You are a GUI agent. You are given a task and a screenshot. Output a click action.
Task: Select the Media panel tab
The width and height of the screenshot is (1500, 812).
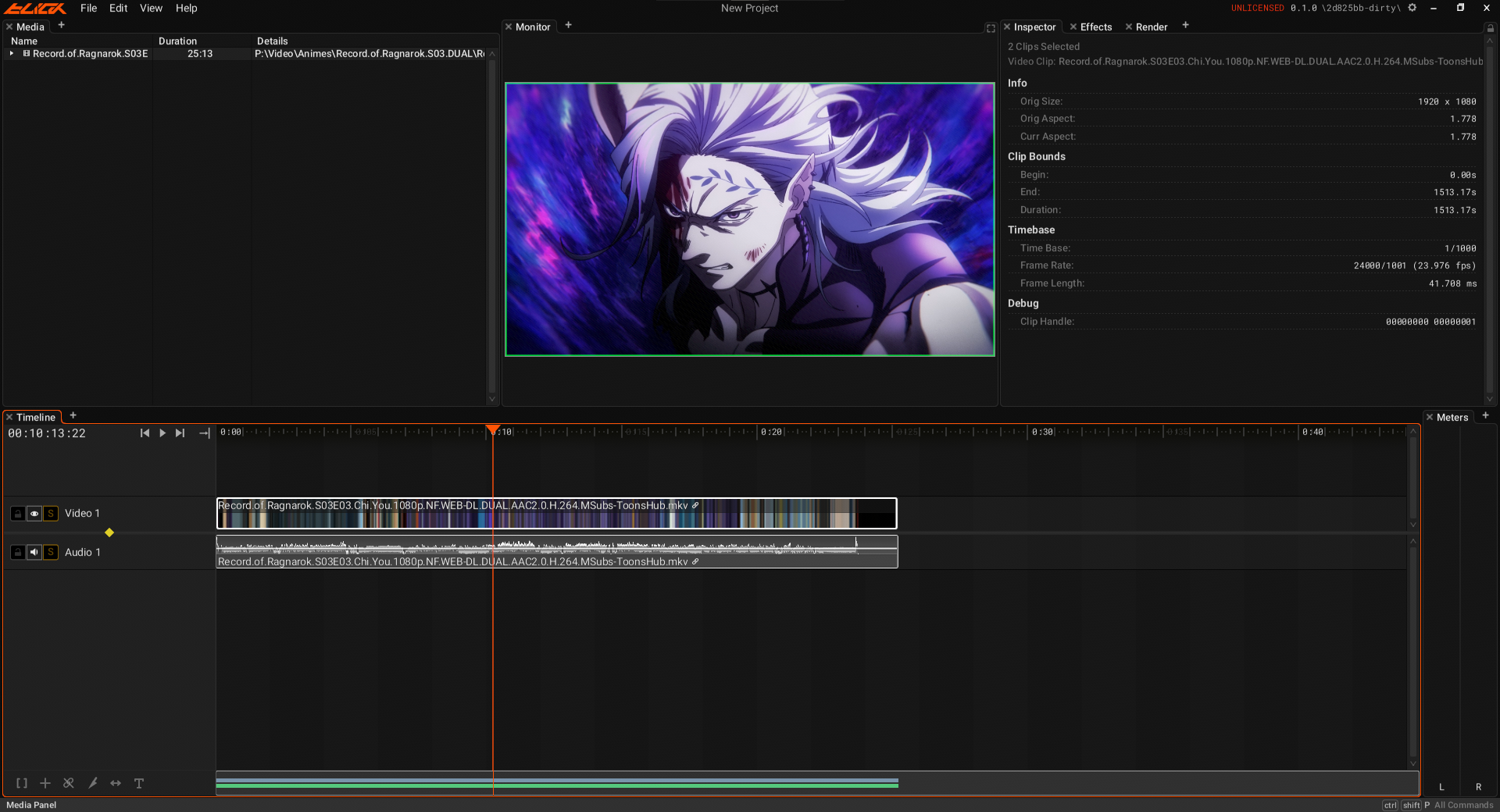click(x=30, y=27)
